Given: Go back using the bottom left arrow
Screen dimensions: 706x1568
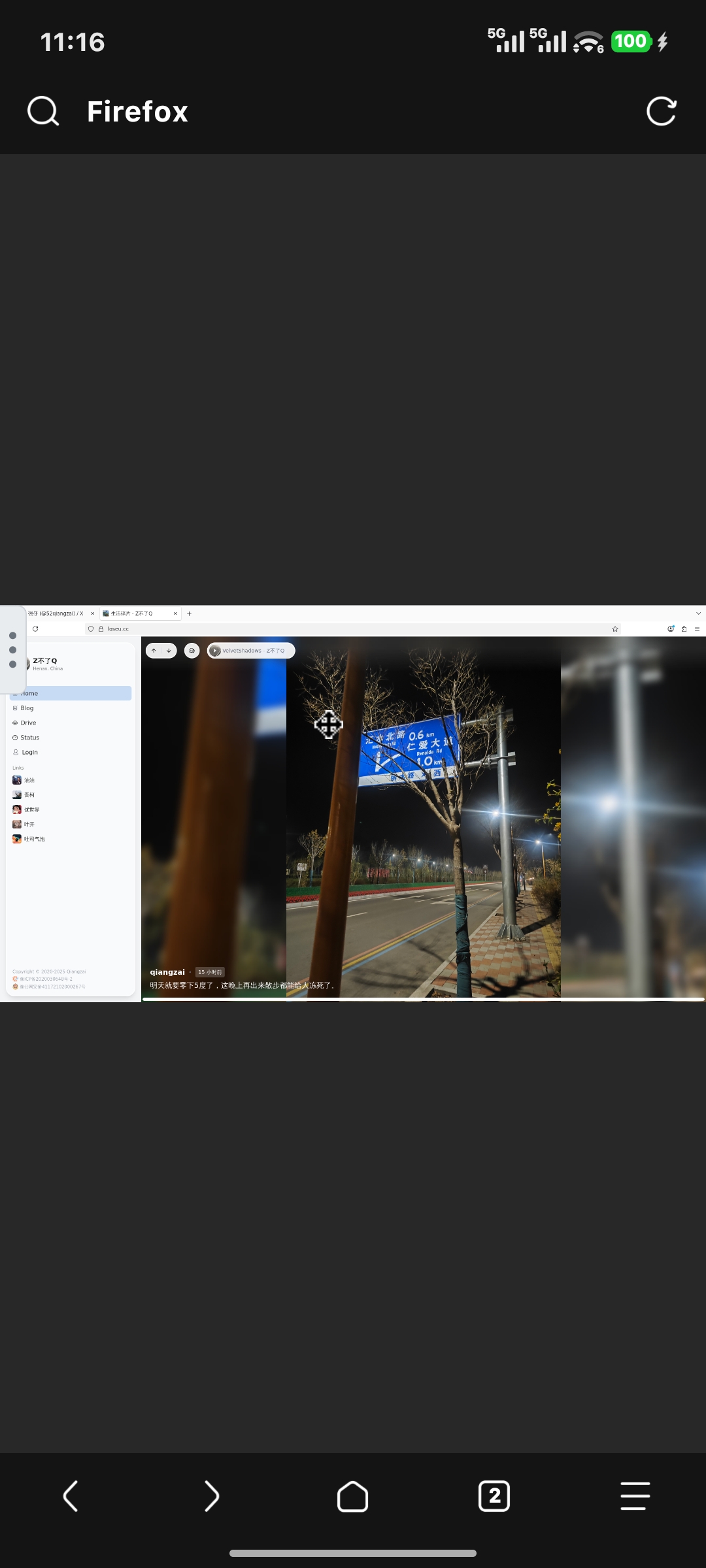Looking at the screenshot, I should [71, 1496].
